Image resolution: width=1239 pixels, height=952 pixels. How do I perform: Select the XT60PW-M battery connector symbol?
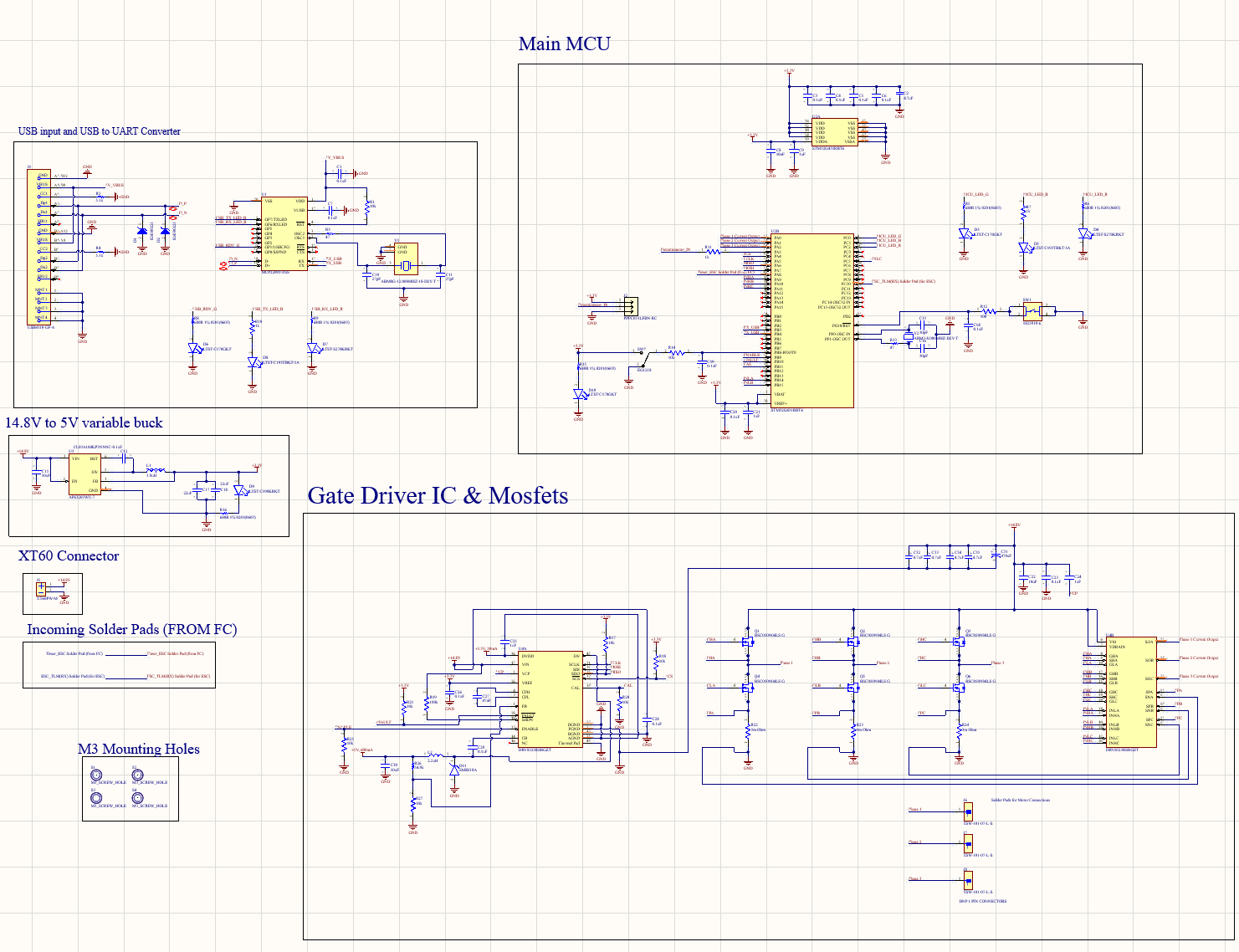[x=40, y=590]
